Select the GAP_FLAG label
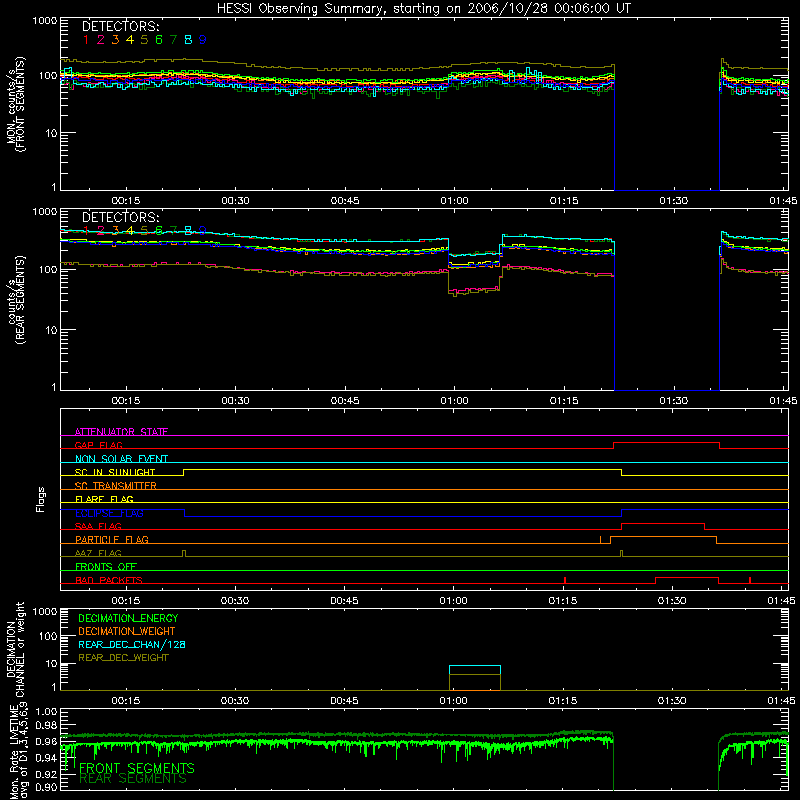 click(x=98, y=445)
